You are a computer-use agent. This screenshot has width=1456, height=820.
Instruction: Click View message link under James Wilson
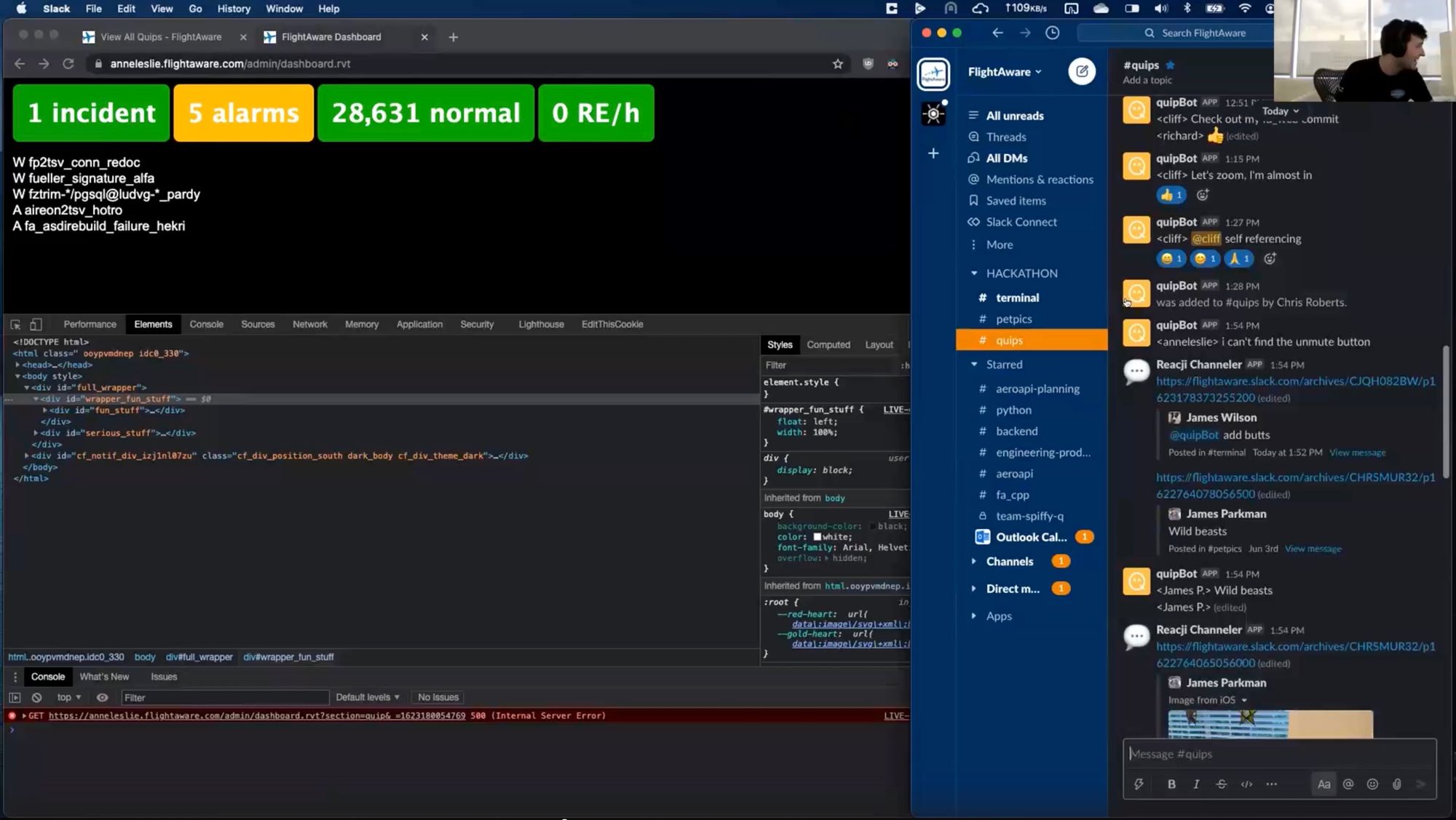[x=1357, y=453]
